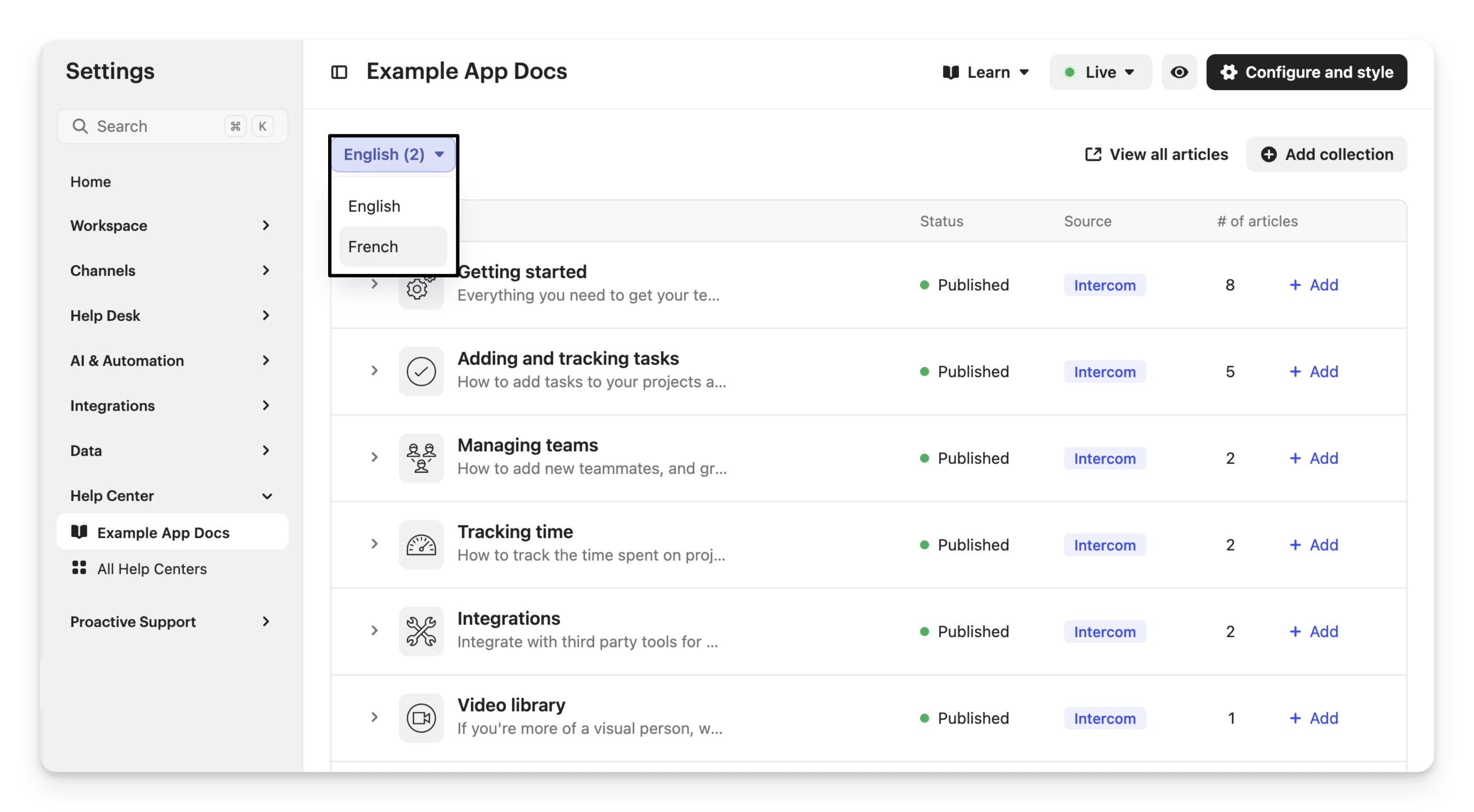Image resolution: width=1474 pixels, height=812 pixels.
Task: Click the Integrations wrench icon
Action: (x=421, y=631)
